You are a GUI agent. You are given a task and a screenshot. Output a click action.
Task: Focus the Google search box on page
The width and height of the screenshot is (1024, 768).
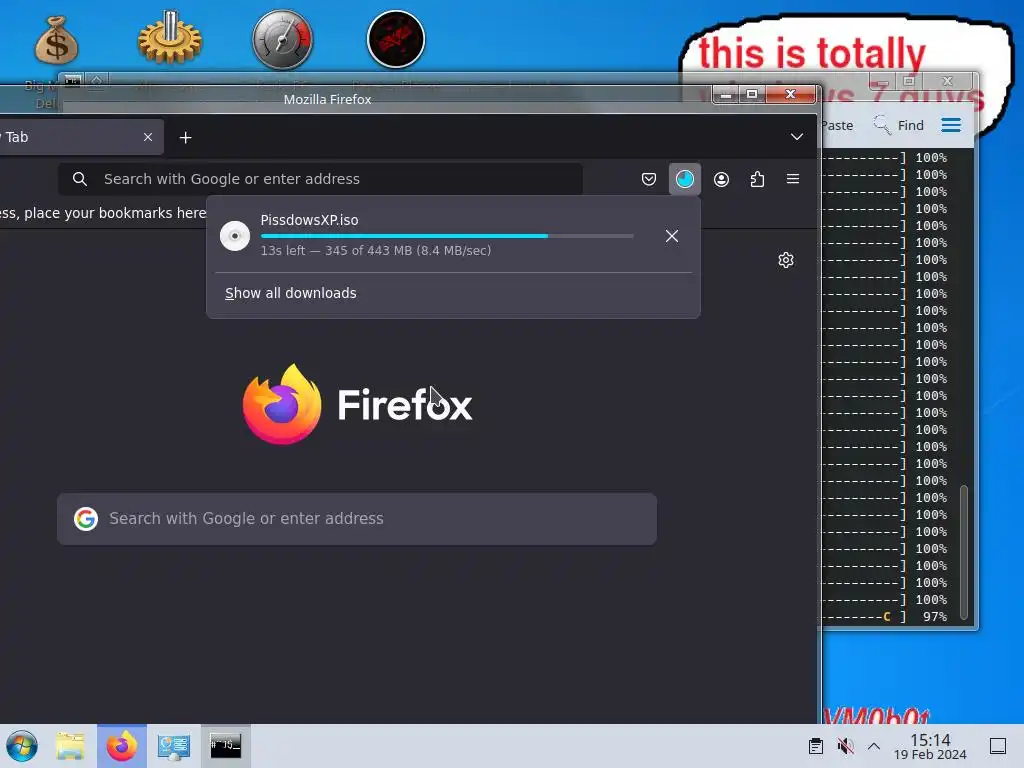click(357, 519)
